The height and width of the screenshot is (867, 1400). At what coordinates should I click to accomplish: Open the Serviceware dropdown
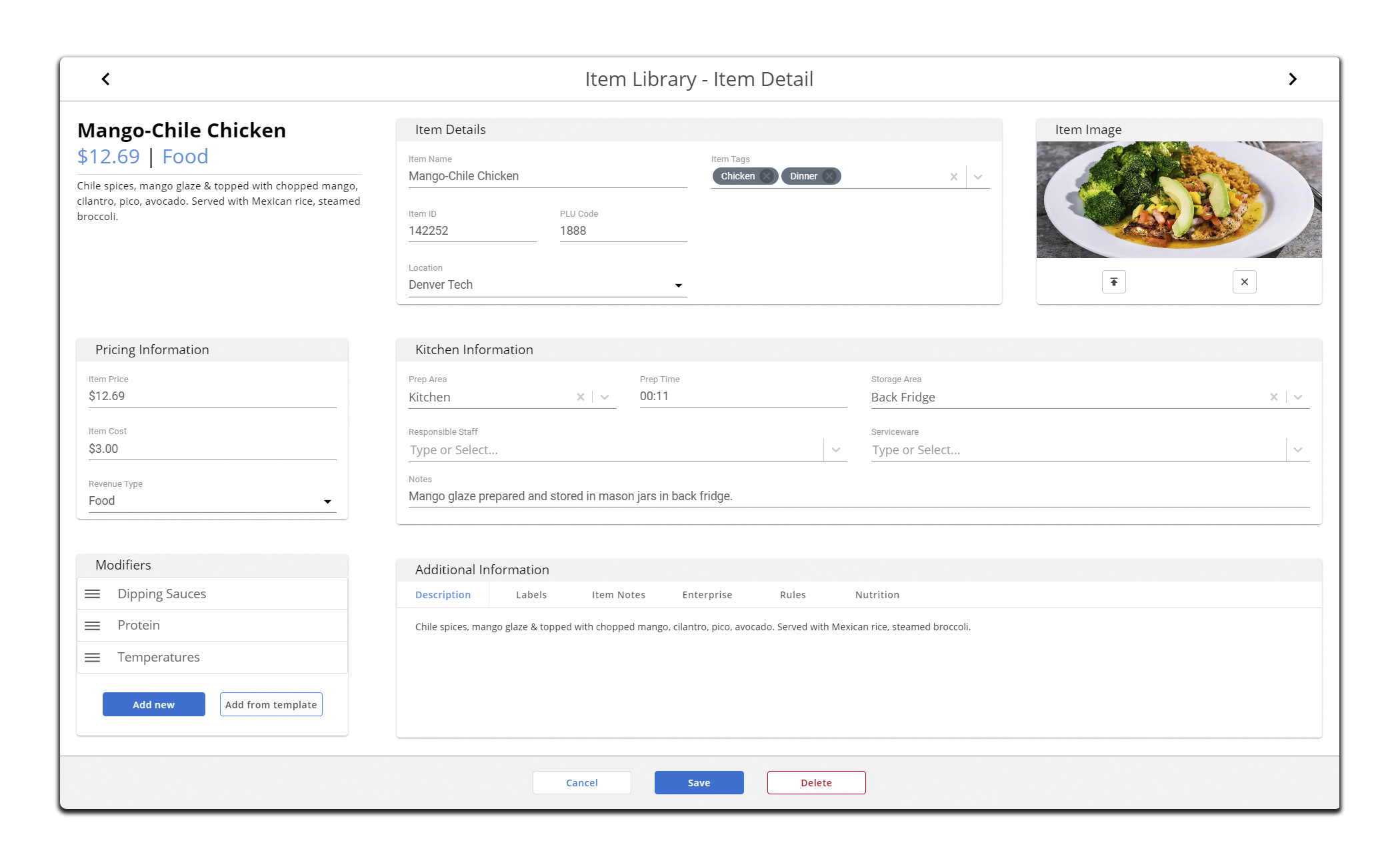click(1298, 450)
